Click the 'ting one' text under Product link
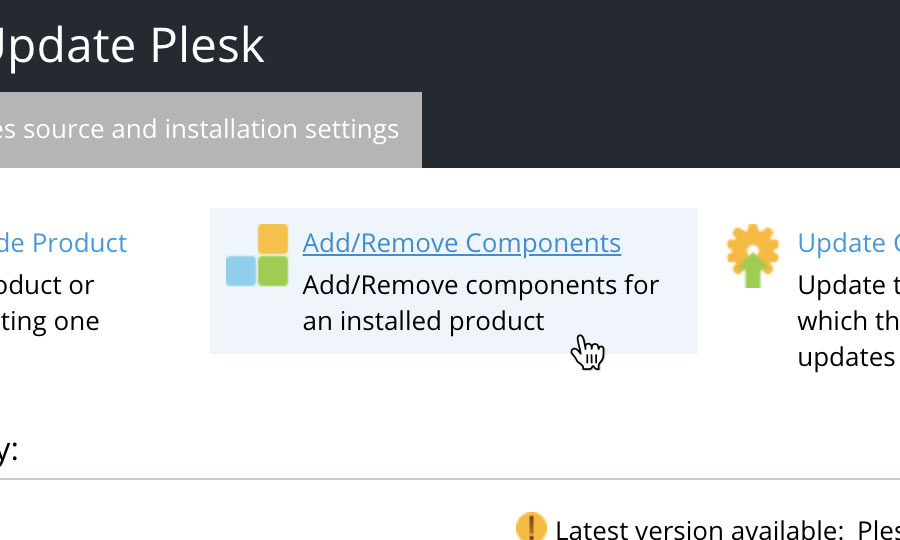Image resolution: width=900 pixels, height=540 pixels. (x=49, y=321)
